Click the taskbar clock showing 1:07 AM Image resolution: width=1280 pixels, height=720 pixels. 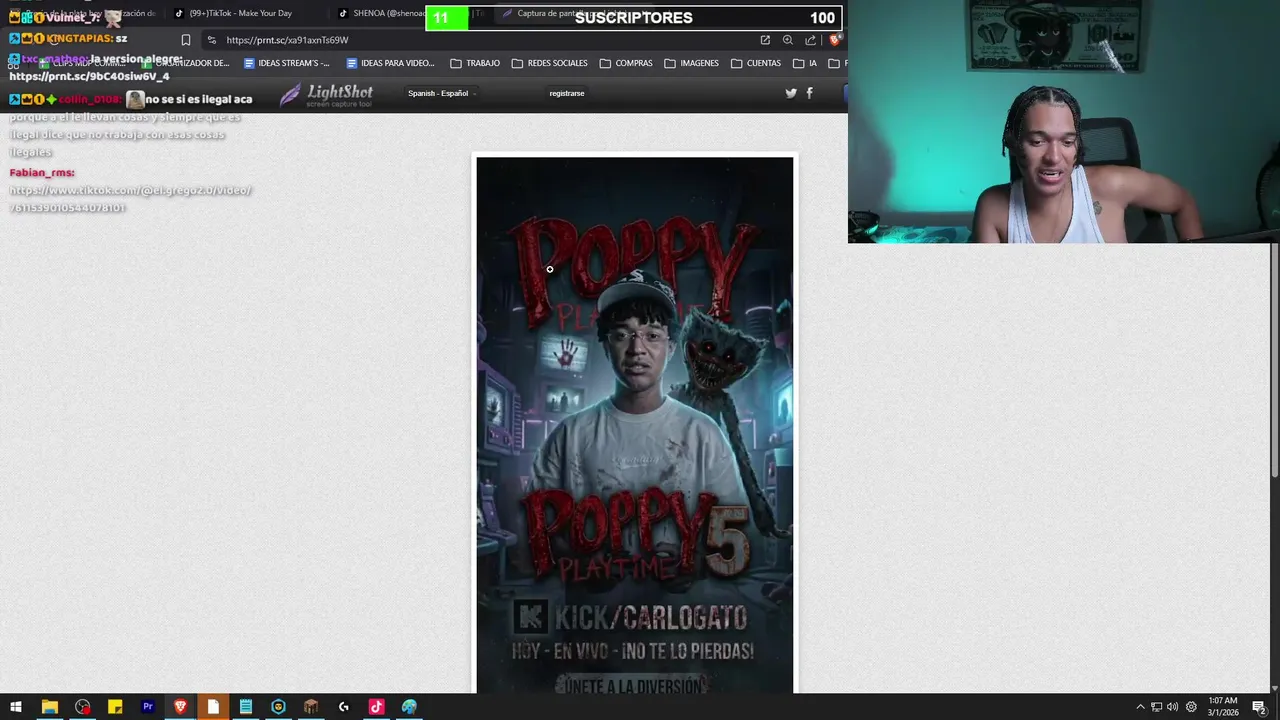pos(1223,707)
